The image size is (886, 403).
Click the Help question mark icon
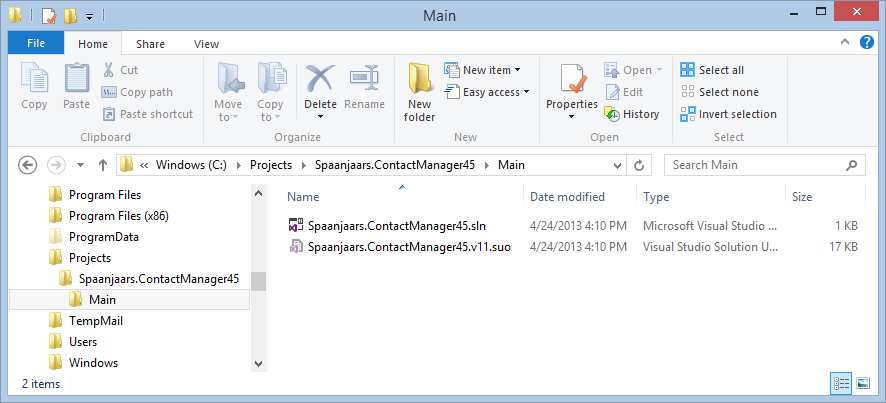pos(869,43)
